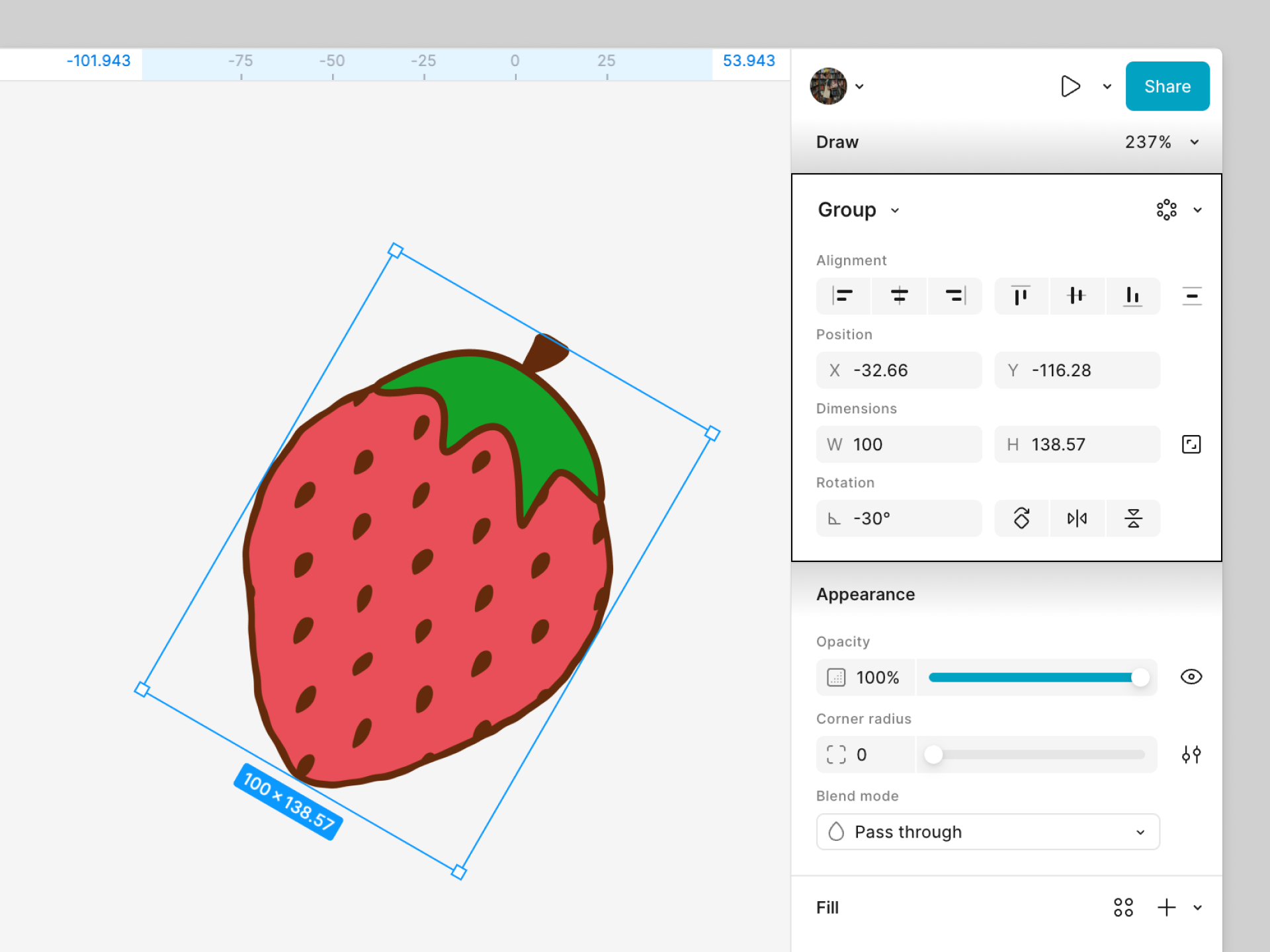1270x952 pixels.
Task: Edit the width field showing 100
Action: (899, 444)
